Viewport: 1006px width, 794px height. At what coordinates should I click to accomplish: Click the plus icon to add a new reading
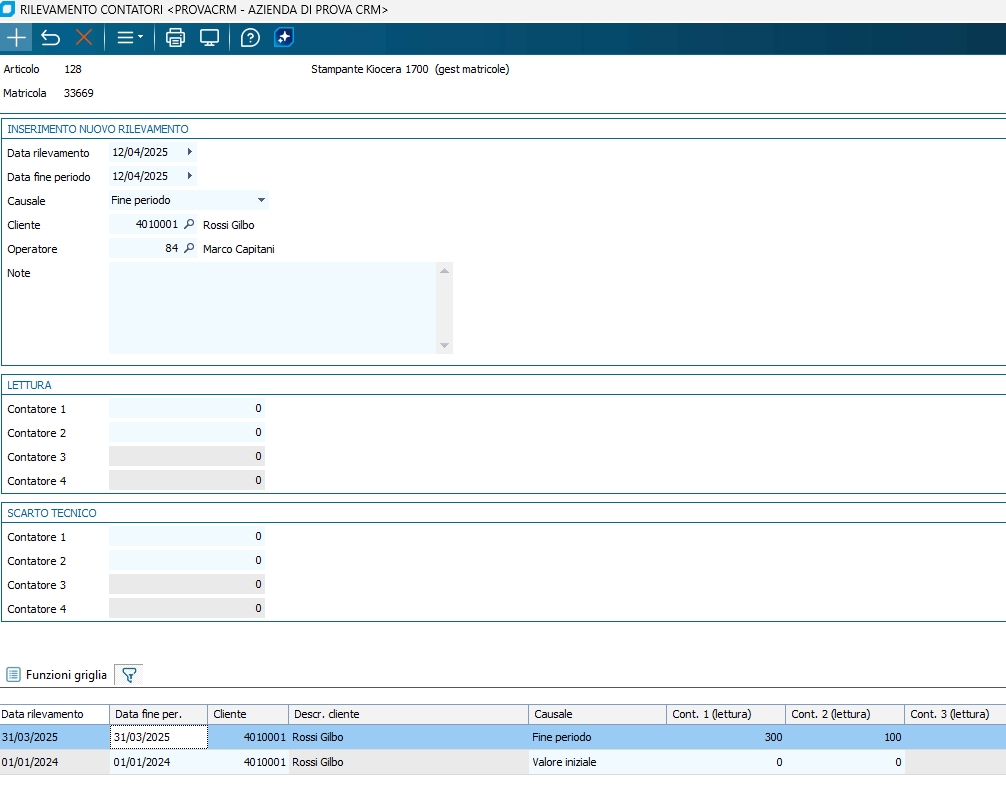[16, 38]
